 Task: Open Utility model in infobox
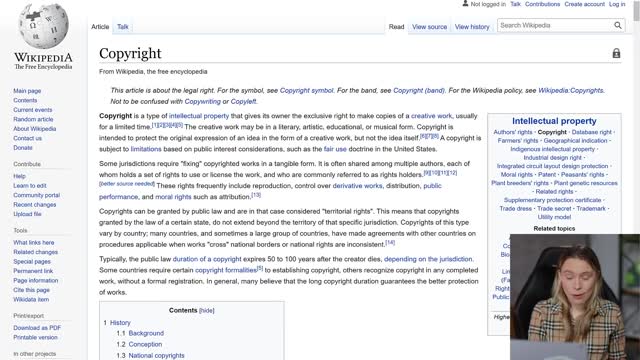pos(554,217)
